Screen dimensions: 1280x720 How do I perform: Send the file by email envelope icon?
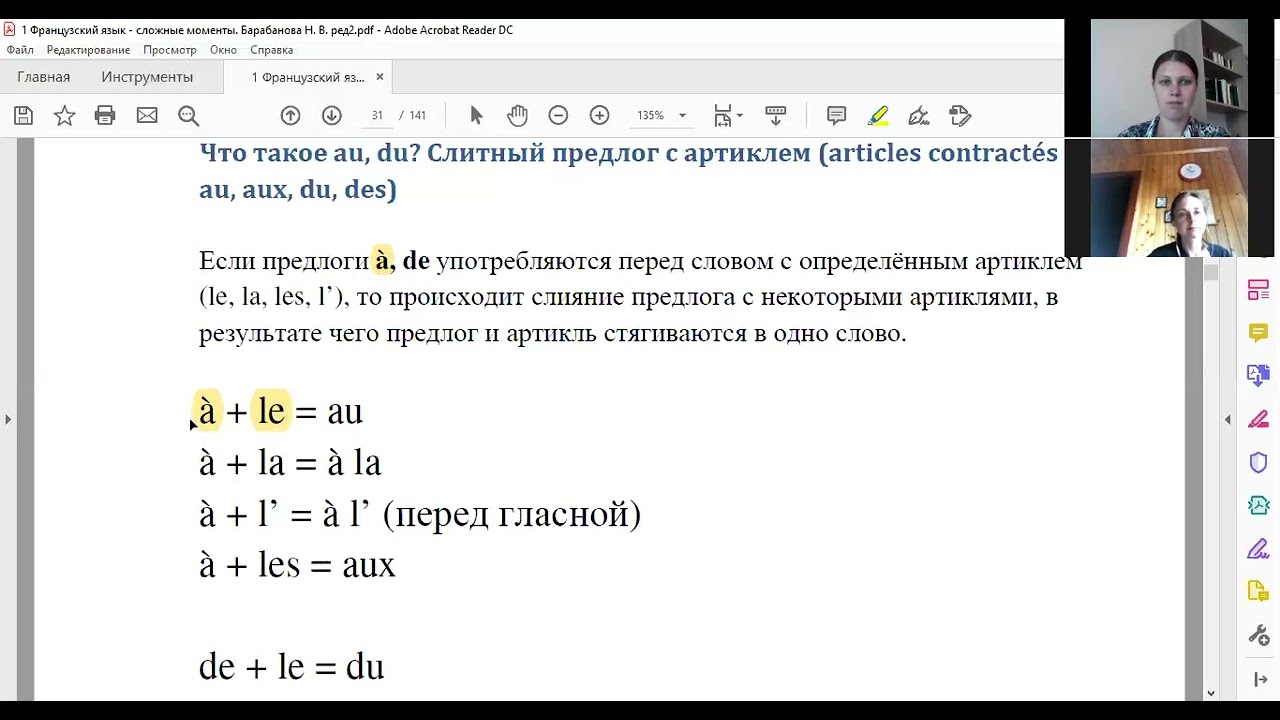click(147, 116)
